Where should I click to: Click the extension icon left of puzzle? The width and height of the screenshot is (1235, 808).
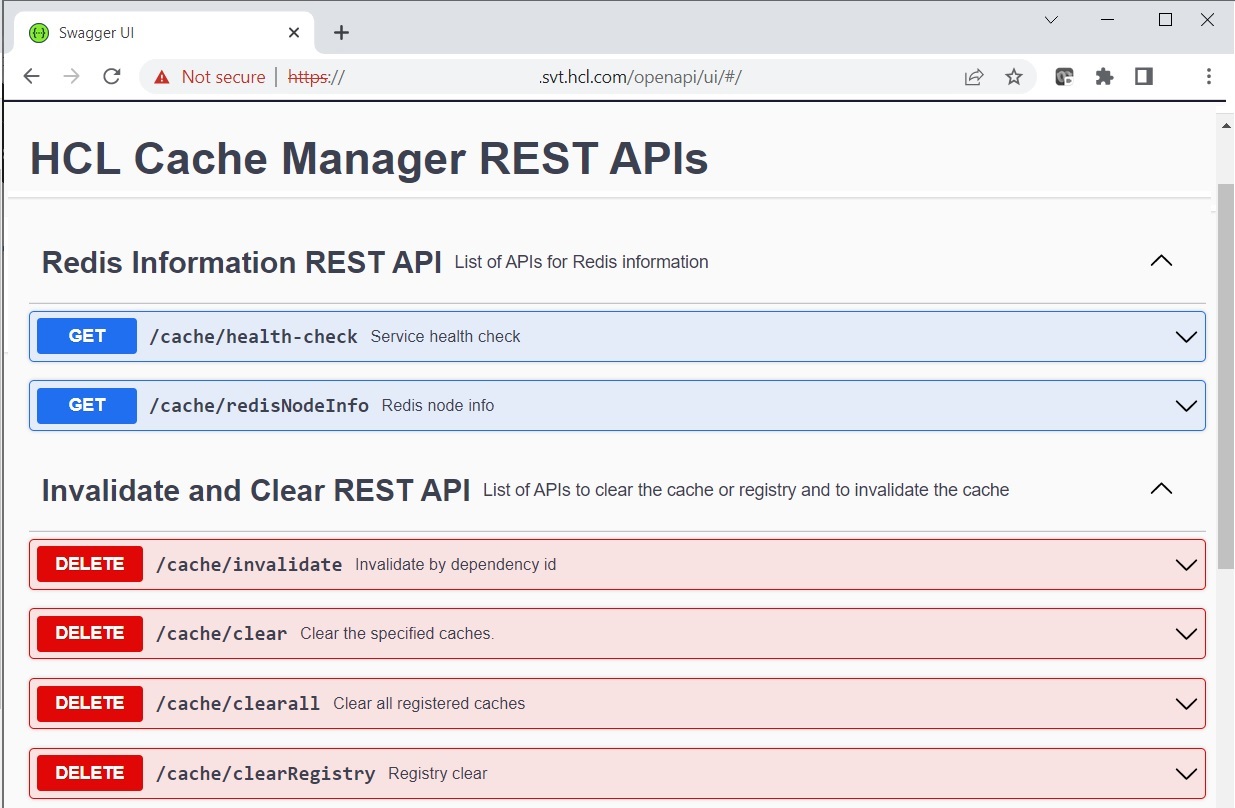1065,77
